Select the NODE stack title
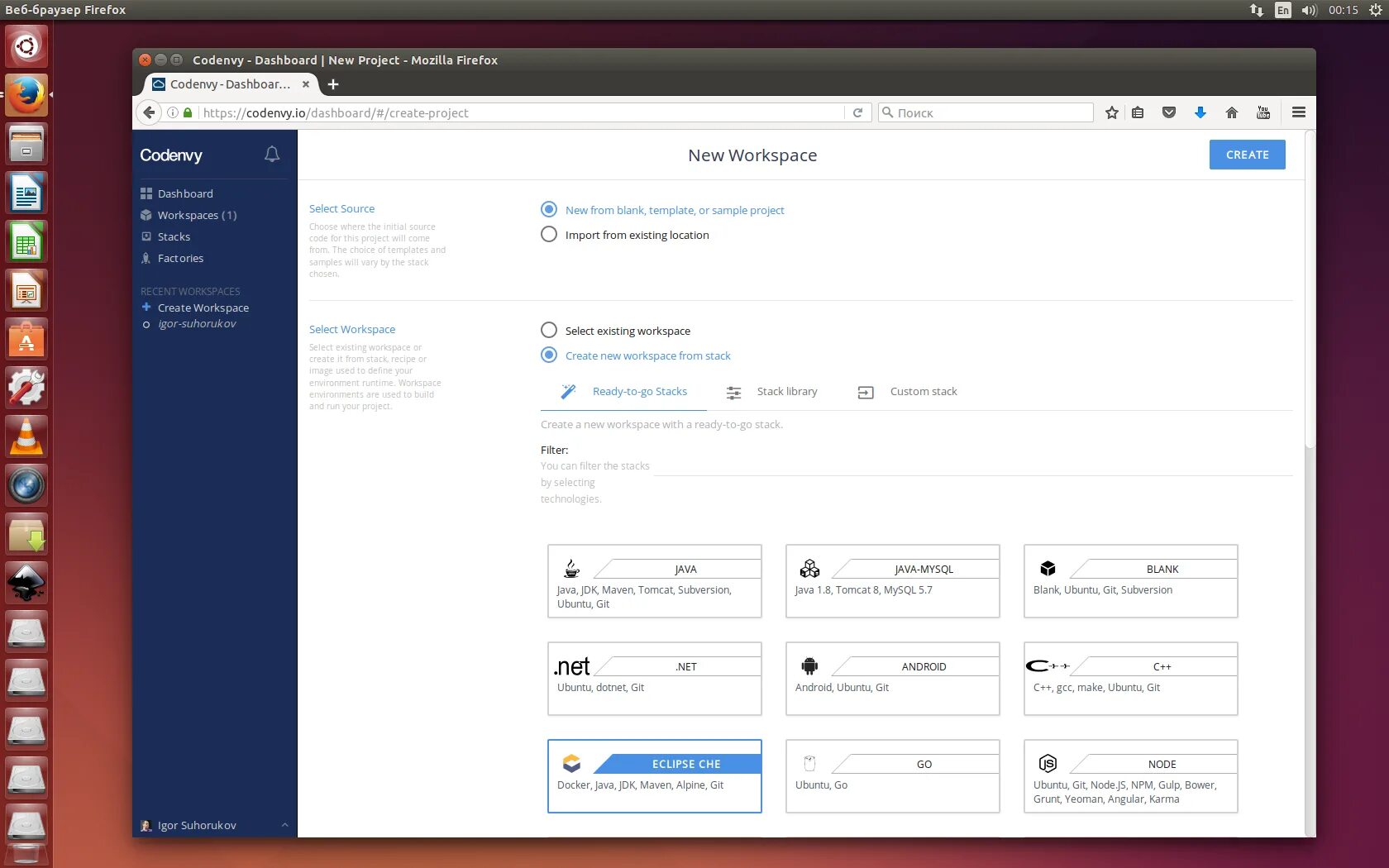The height and width of the screenshot is (868, 1389). tap(1162, 765)
